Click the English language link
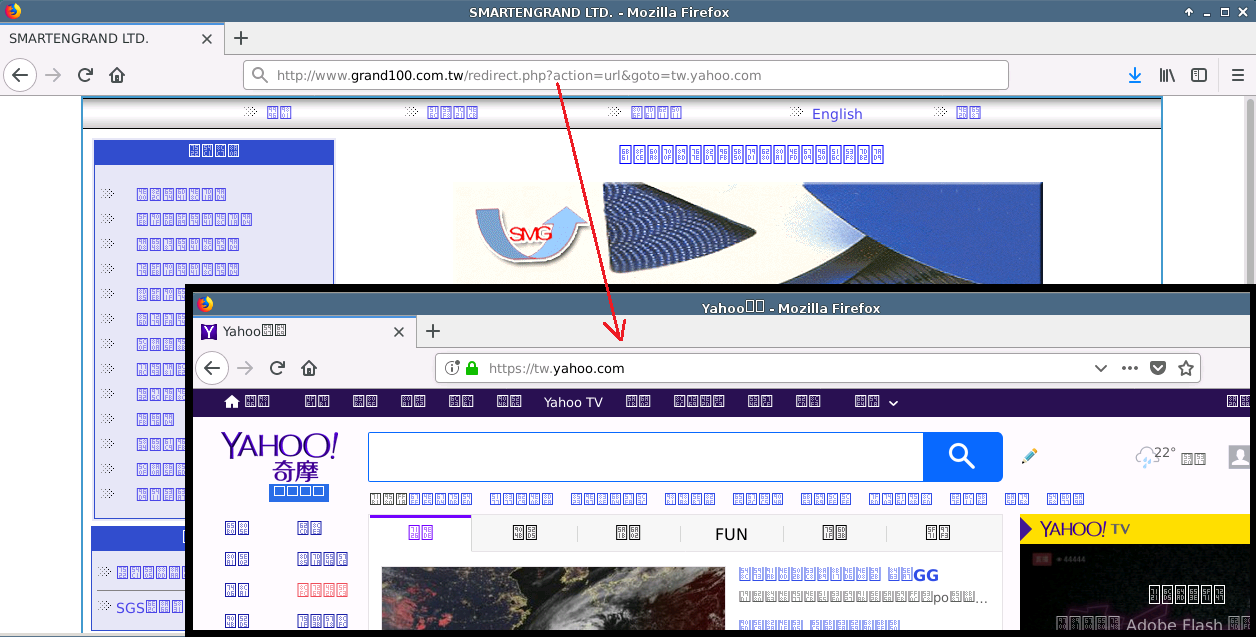Viewport: 1256px width, 637px height. [837, 114]
